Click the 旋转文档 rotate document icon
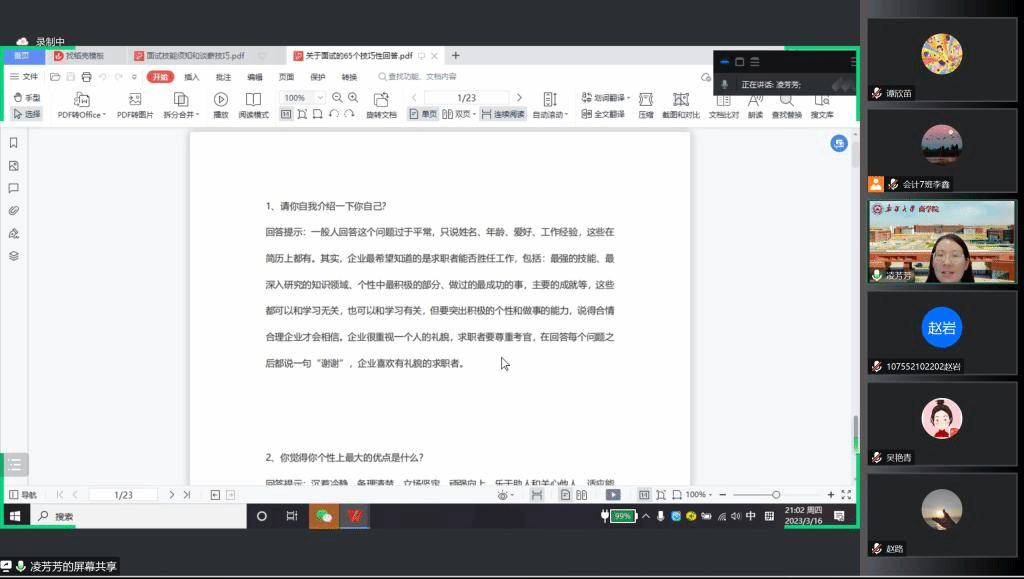 point(381,99)
